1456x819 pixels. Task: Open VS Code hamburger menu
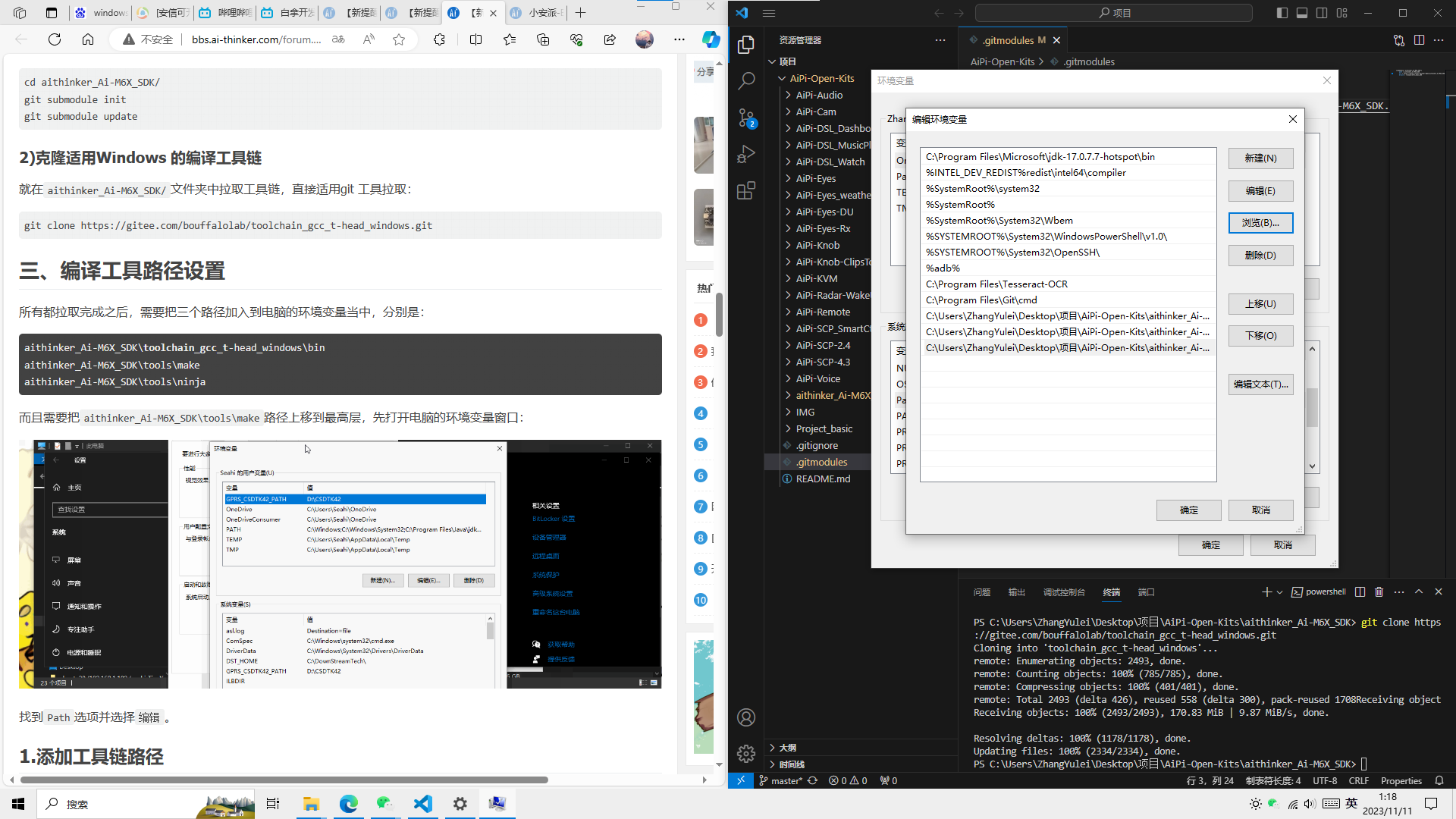(x=769, y=13)
